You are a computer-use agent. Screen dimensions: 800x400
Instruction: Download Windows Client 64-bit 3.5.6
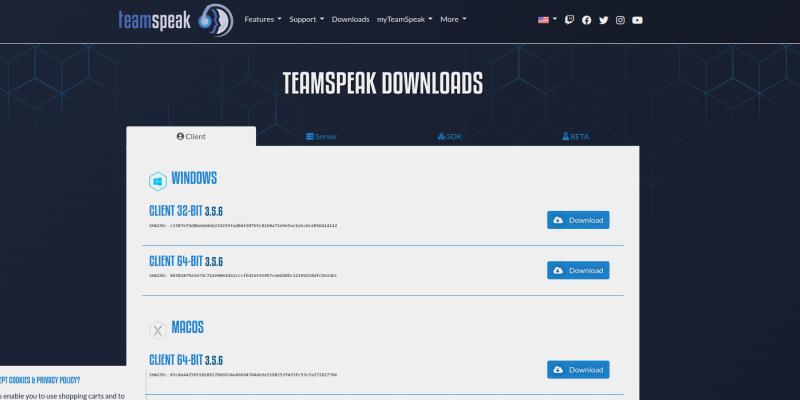pos(578,270)
